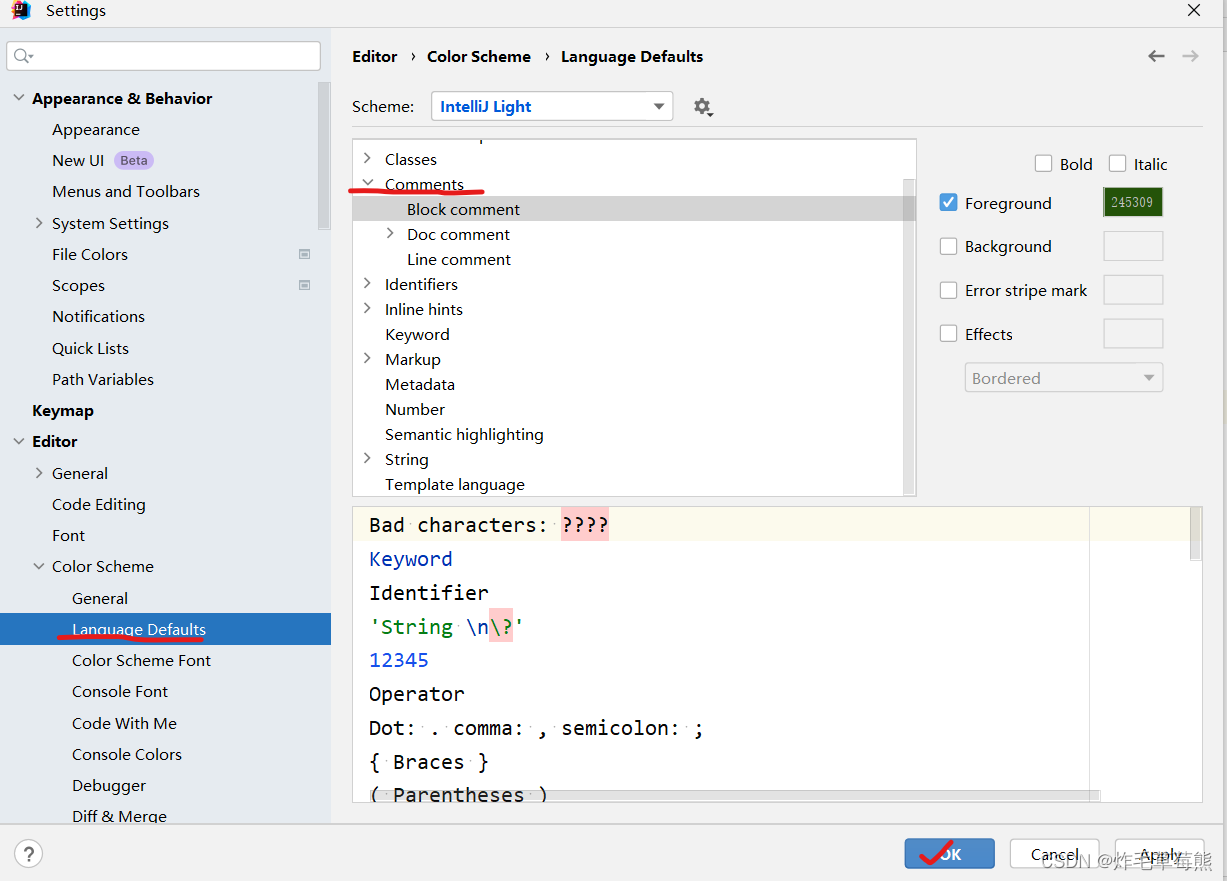The width and height of the screenshot is (1227, 881).
Task: Open the help question mark button
Action: tap(29, 854)
